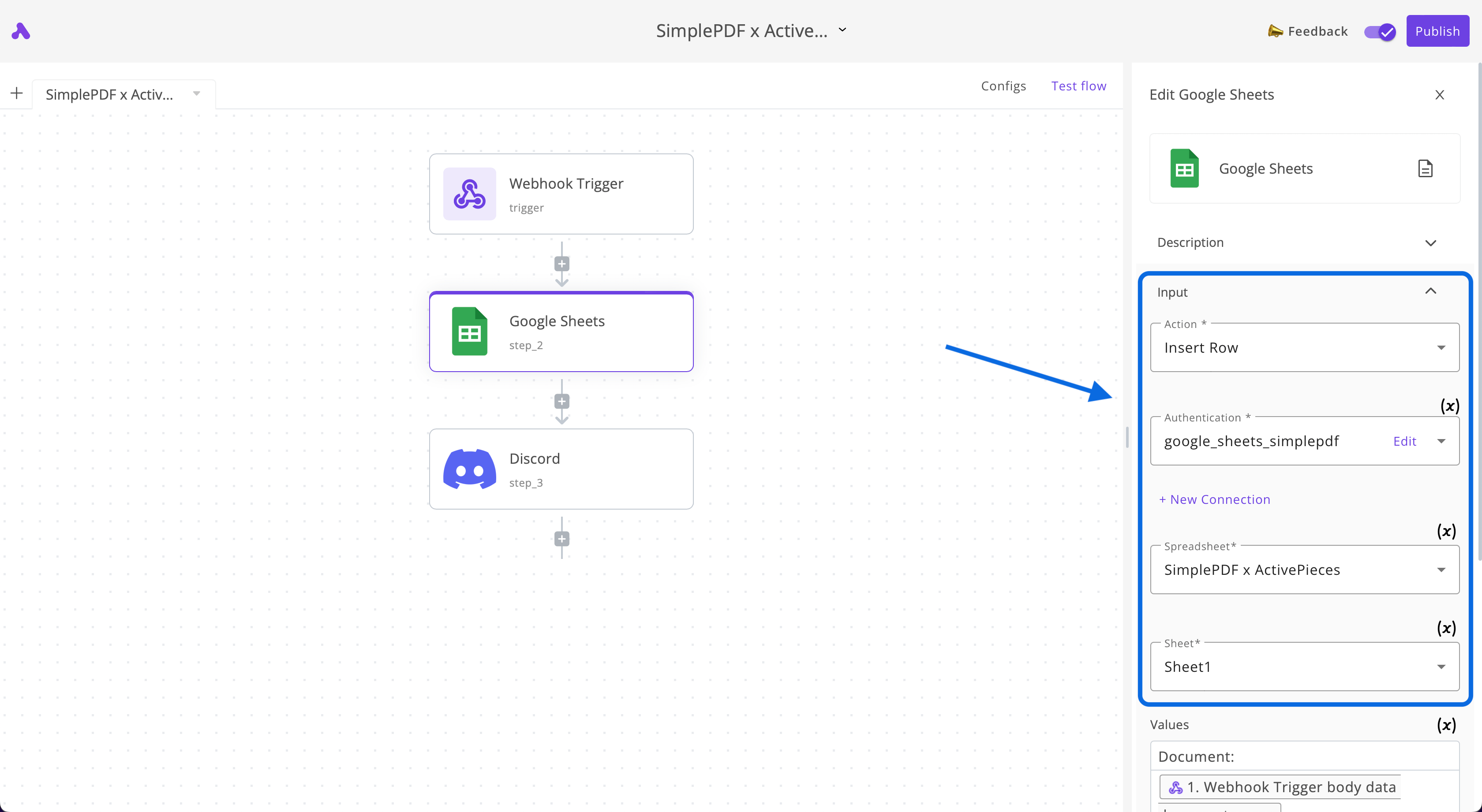Open the Configs tab

click(1003, 86)
